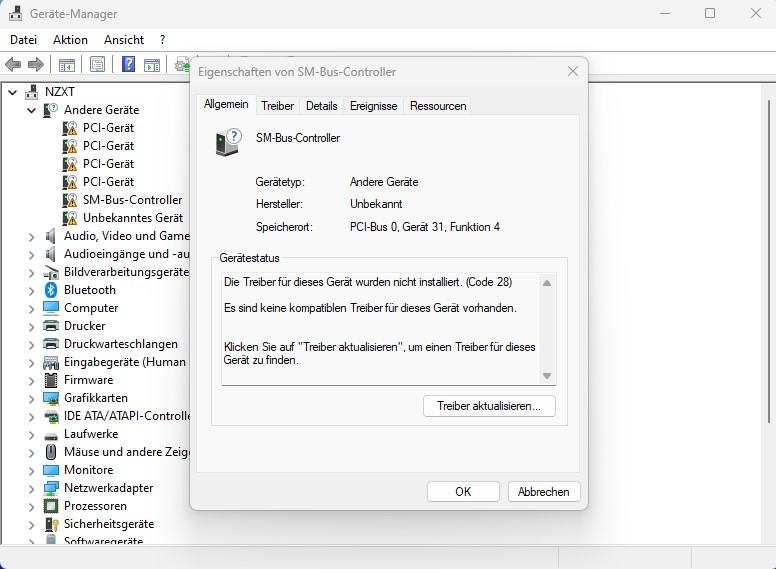The image size is (776, 569).
Task: Click the Drucker printer icon
Action: [50, 326]
